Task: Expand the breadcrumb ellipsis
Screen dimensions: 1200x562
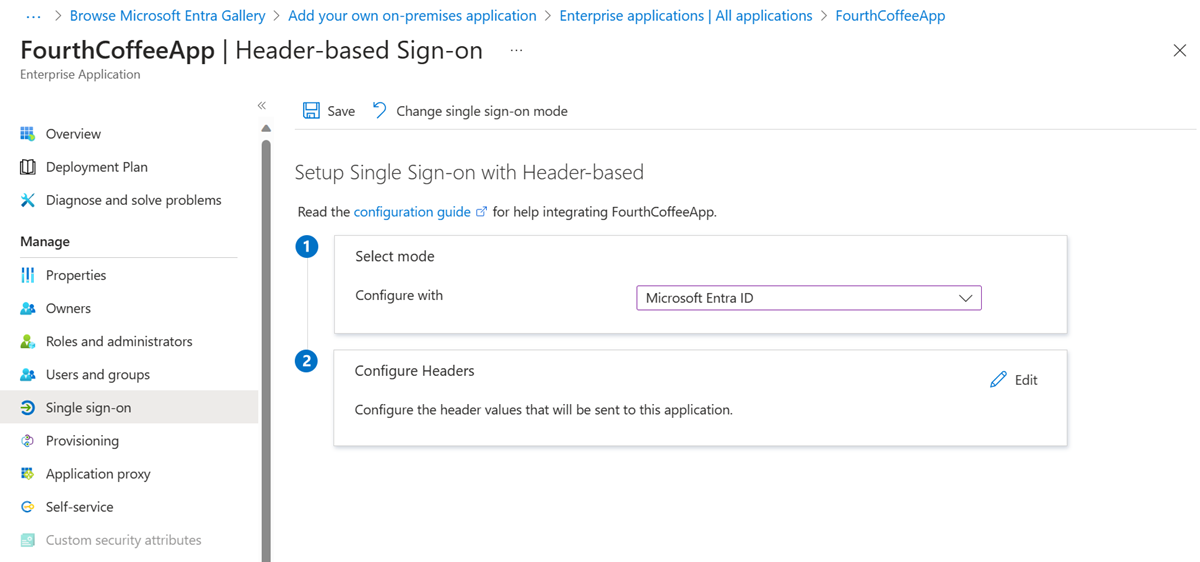Action: coord(34,16)
